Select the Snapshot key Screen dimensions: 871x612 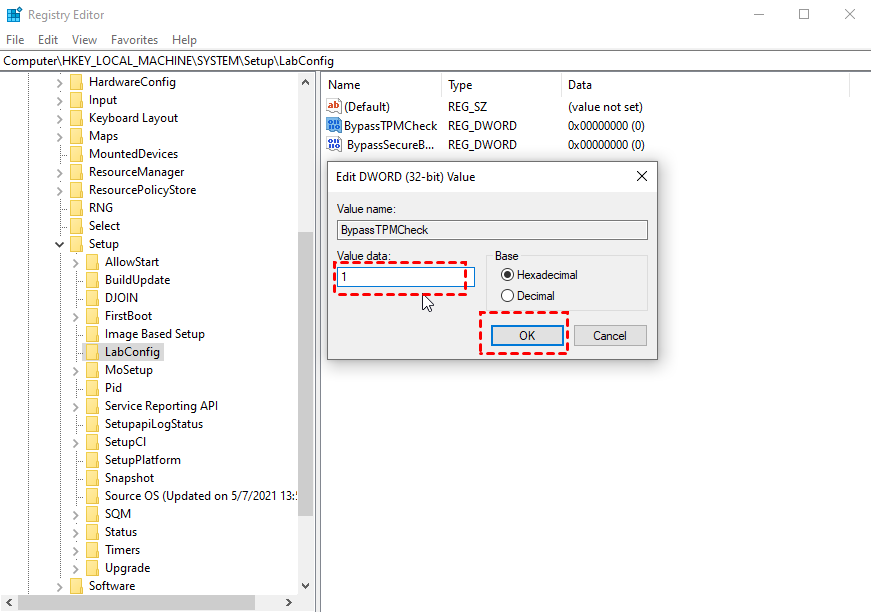point(129,478)
